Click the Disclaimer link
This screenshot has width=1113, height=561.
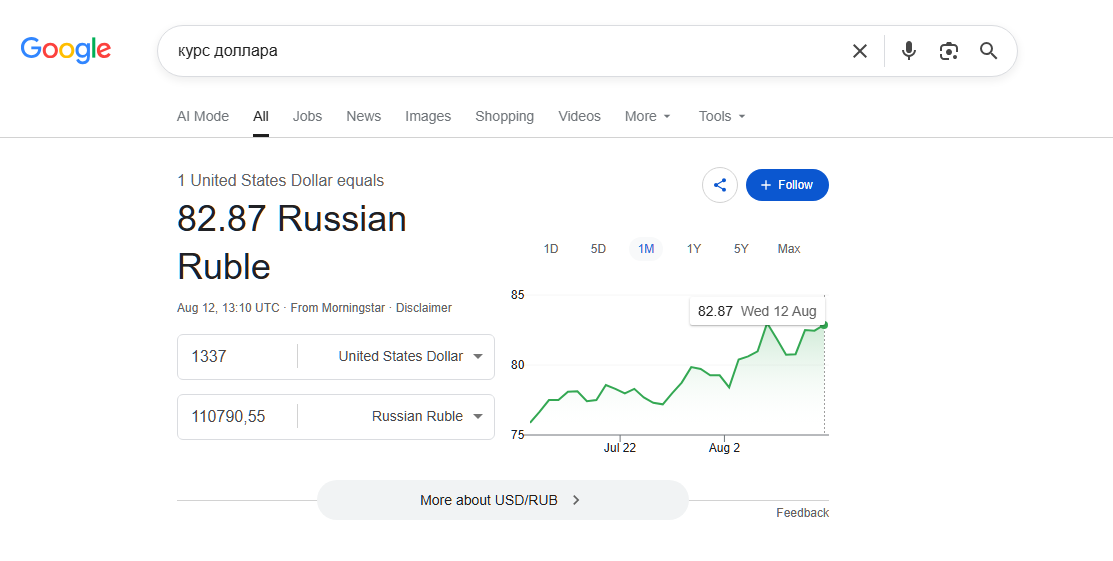(424, 307)
